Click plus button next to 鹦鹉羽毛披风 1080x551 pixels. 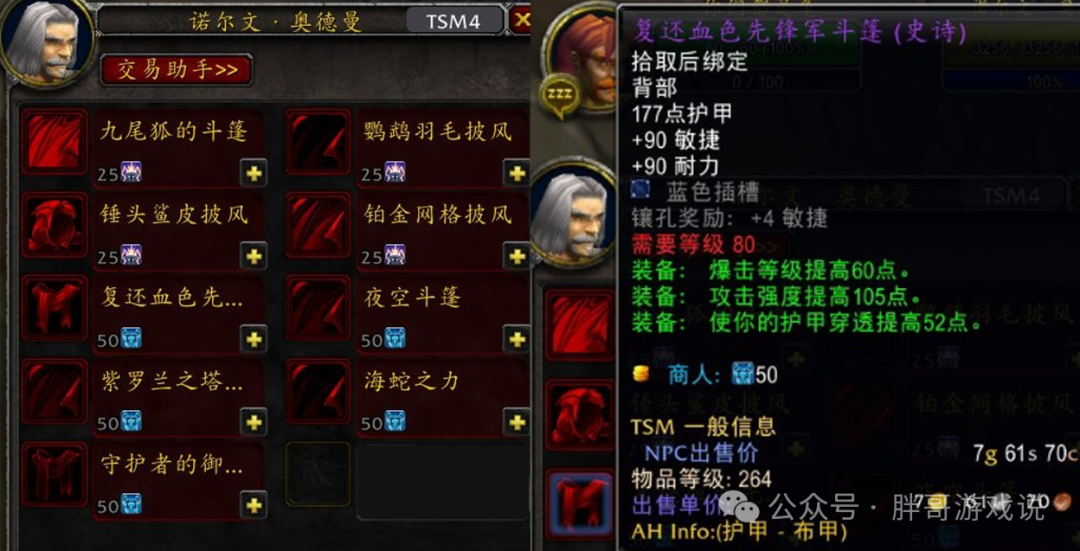517,172
